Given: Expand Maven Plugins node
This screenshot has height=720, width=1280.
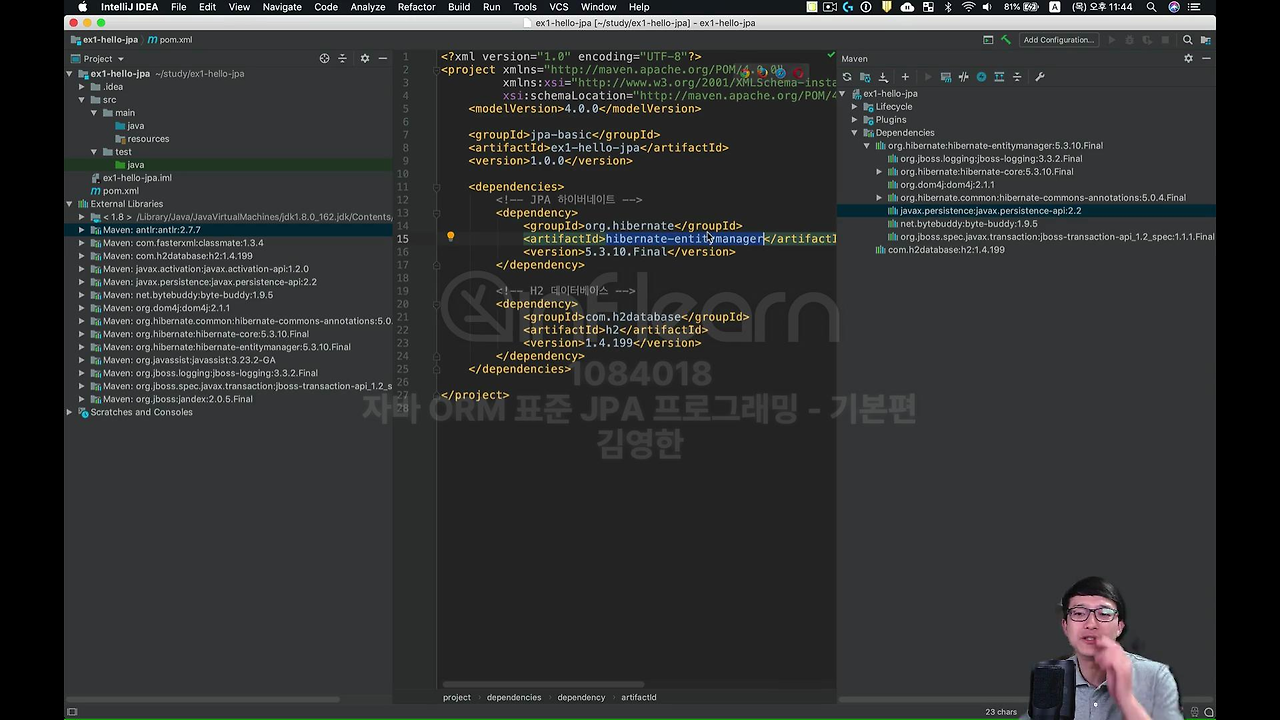Looking at the screenshot, I should 855,120.
